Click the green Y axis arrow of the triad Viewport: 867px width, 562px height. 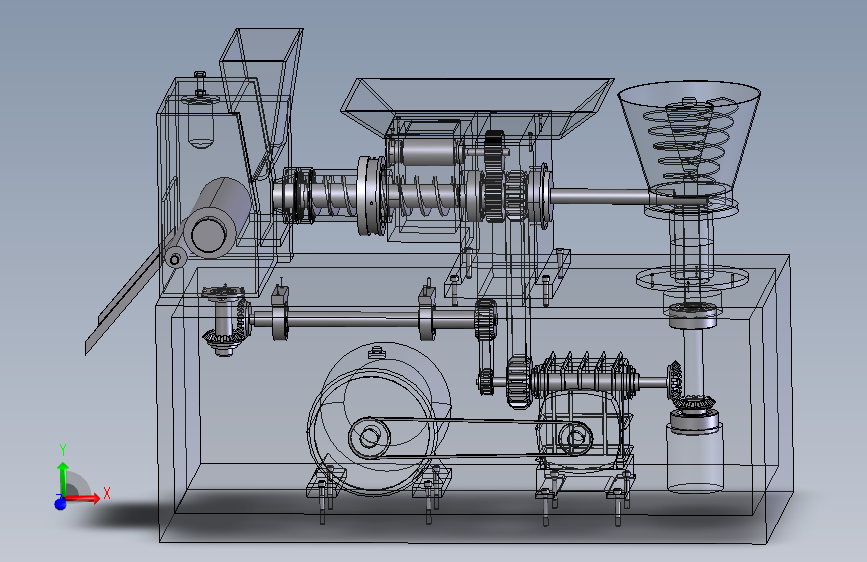pyautogui.click(x=63, y=480)
